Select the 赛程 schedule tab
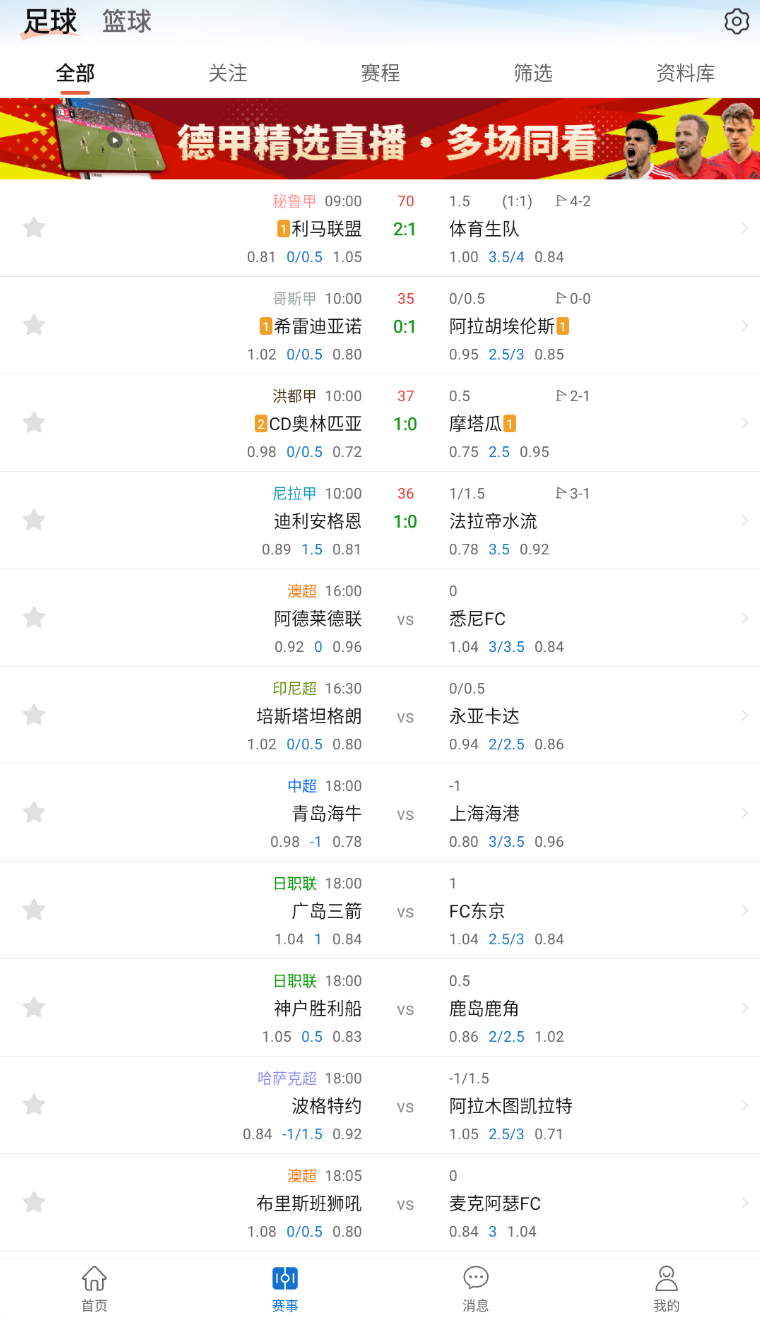 coord(380,73)
